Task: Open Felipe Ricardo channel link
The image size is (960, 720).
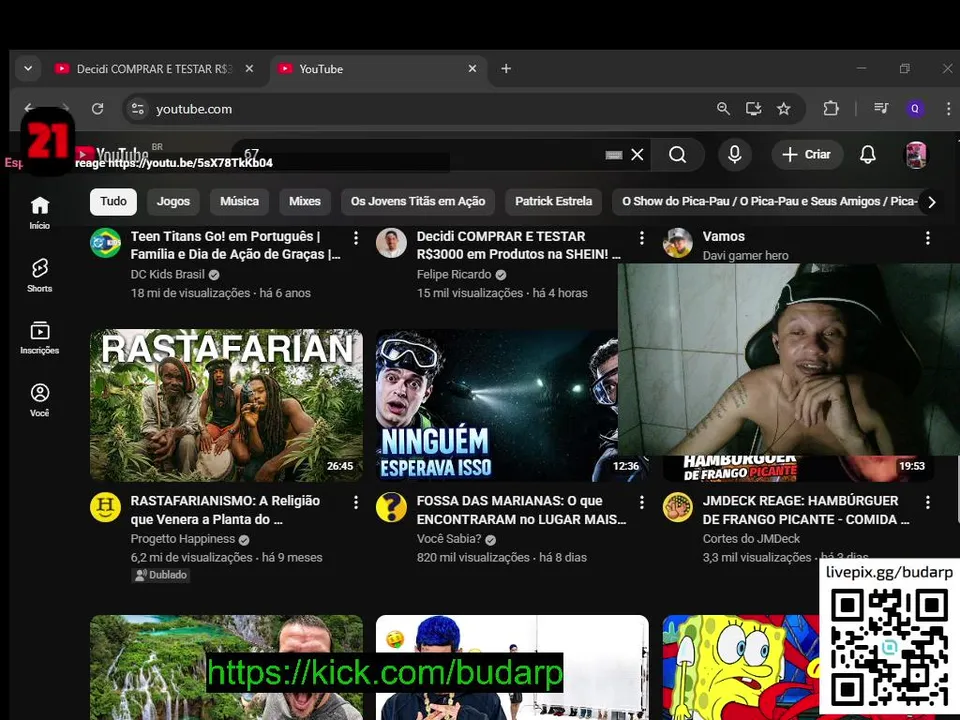Action: (x=454, y=274)
